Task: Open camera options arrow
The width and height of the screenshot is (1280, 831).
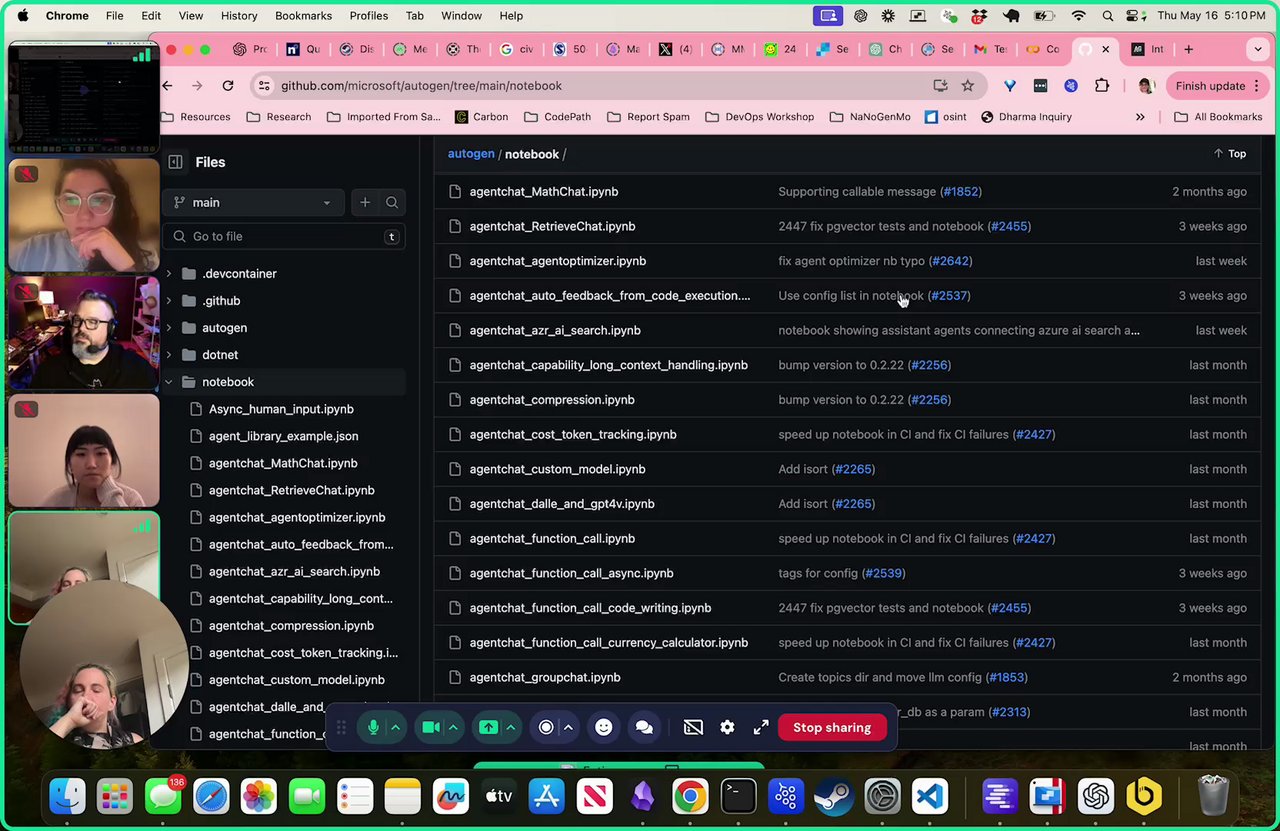Action: [x=454, y=727]
